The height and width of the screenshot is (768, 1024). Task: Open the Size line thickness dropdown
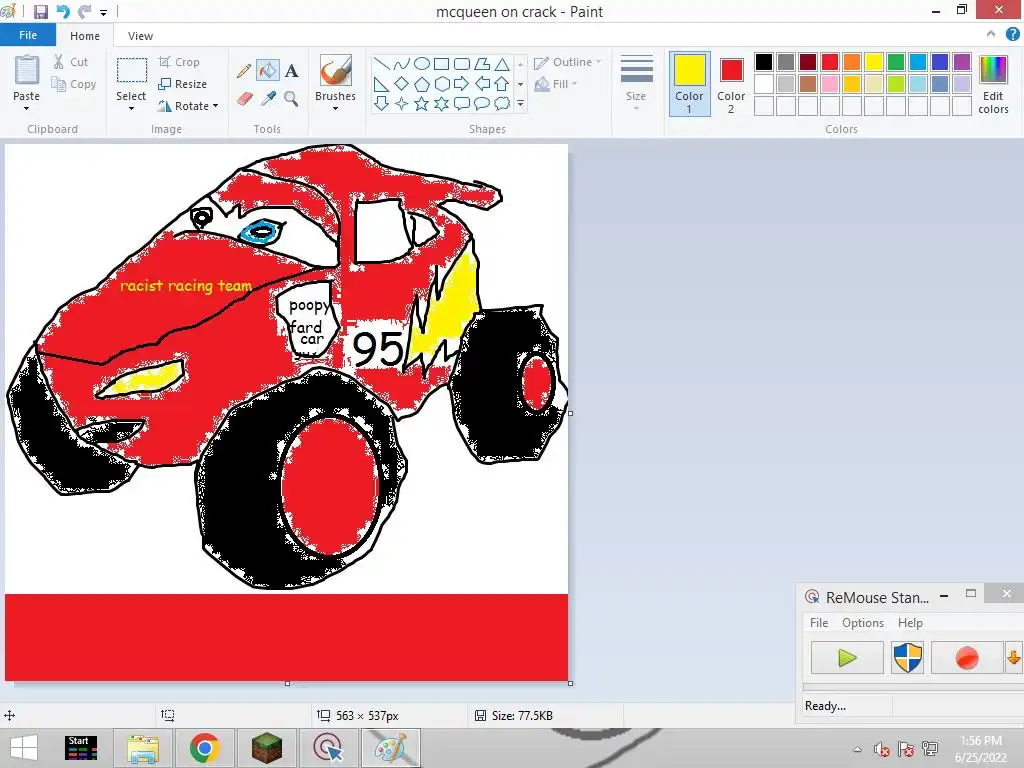pos(636,84)
